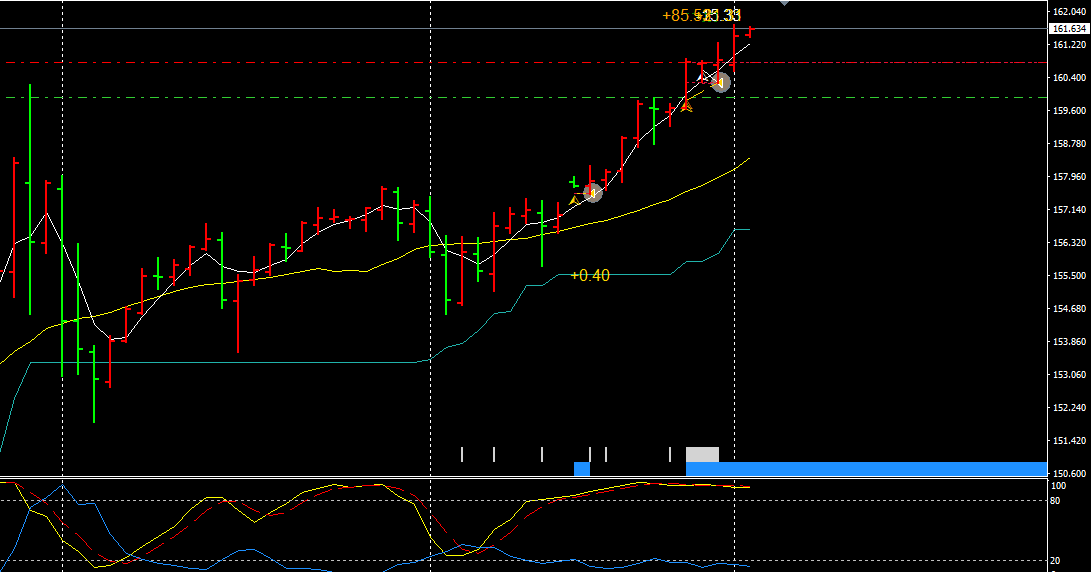The image size is (1091, 572).
Task: Click the oscillator level label 100
Action: tap(1058, 486)
